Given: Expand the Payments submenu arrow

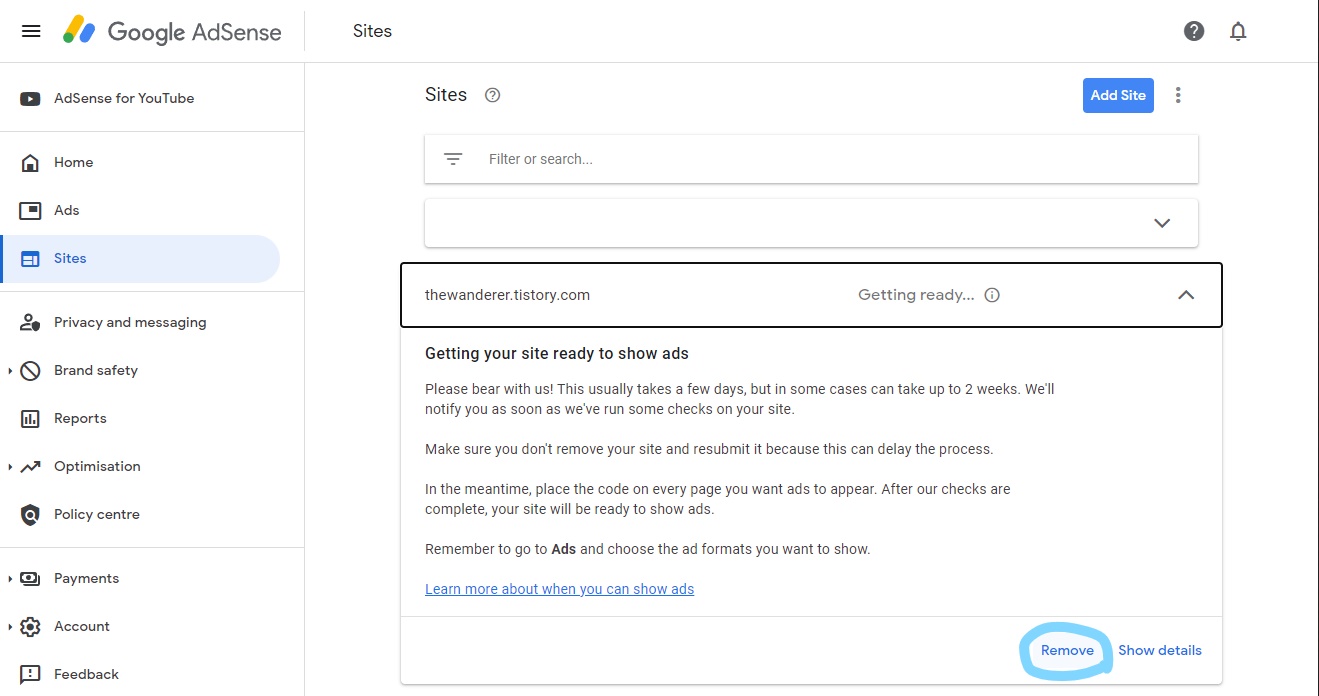Looking at the screenshot, I should [x=10, y=578].
